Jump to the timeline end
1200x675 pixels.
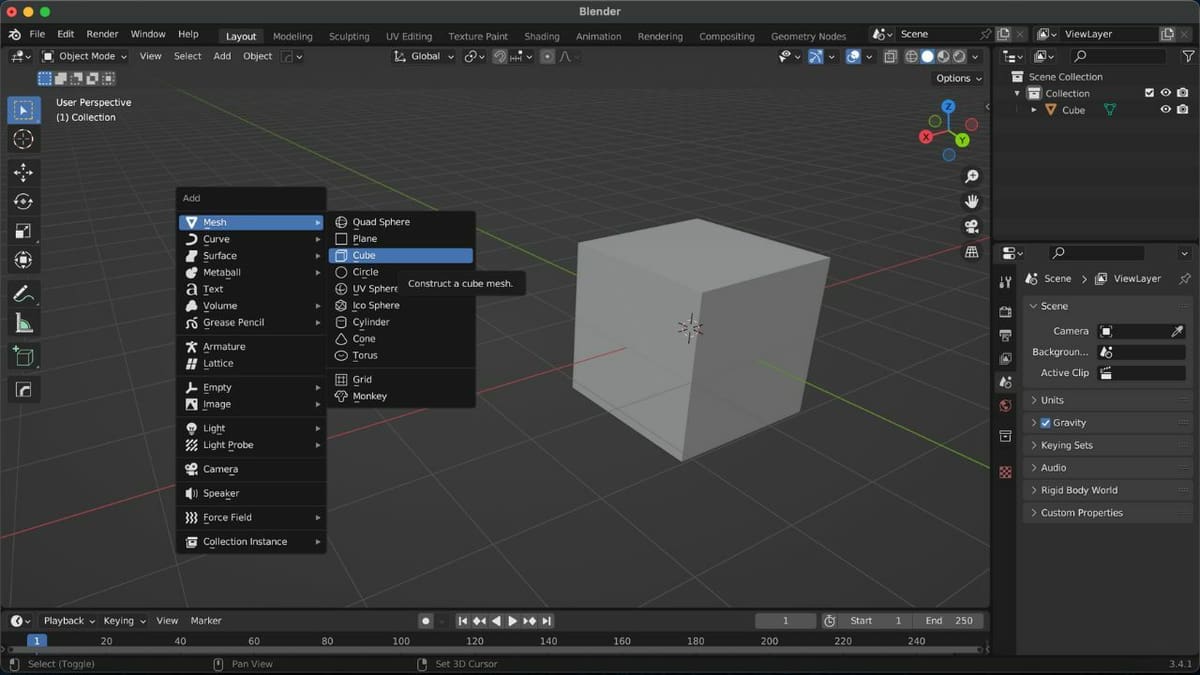point(546,621)
